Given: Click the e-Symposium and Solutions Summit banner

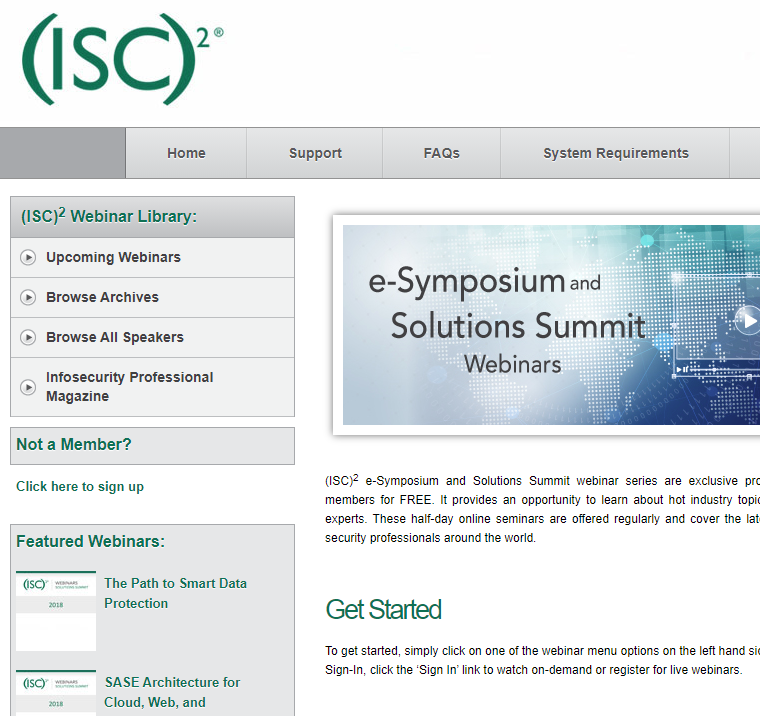Looking at the screenshot, I should point(550,325).
